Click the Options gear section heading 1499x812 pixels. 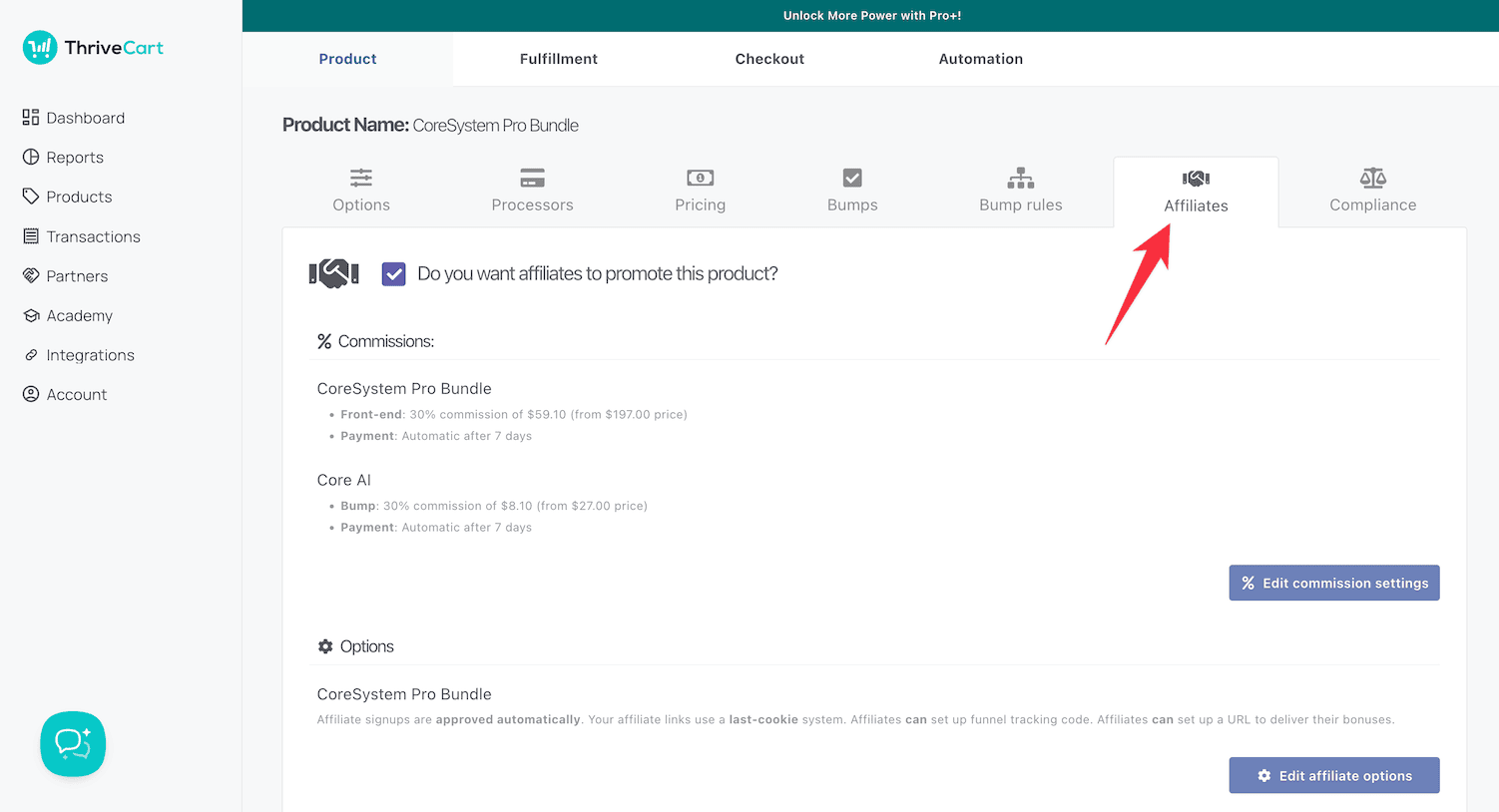[x=355, y=646]
